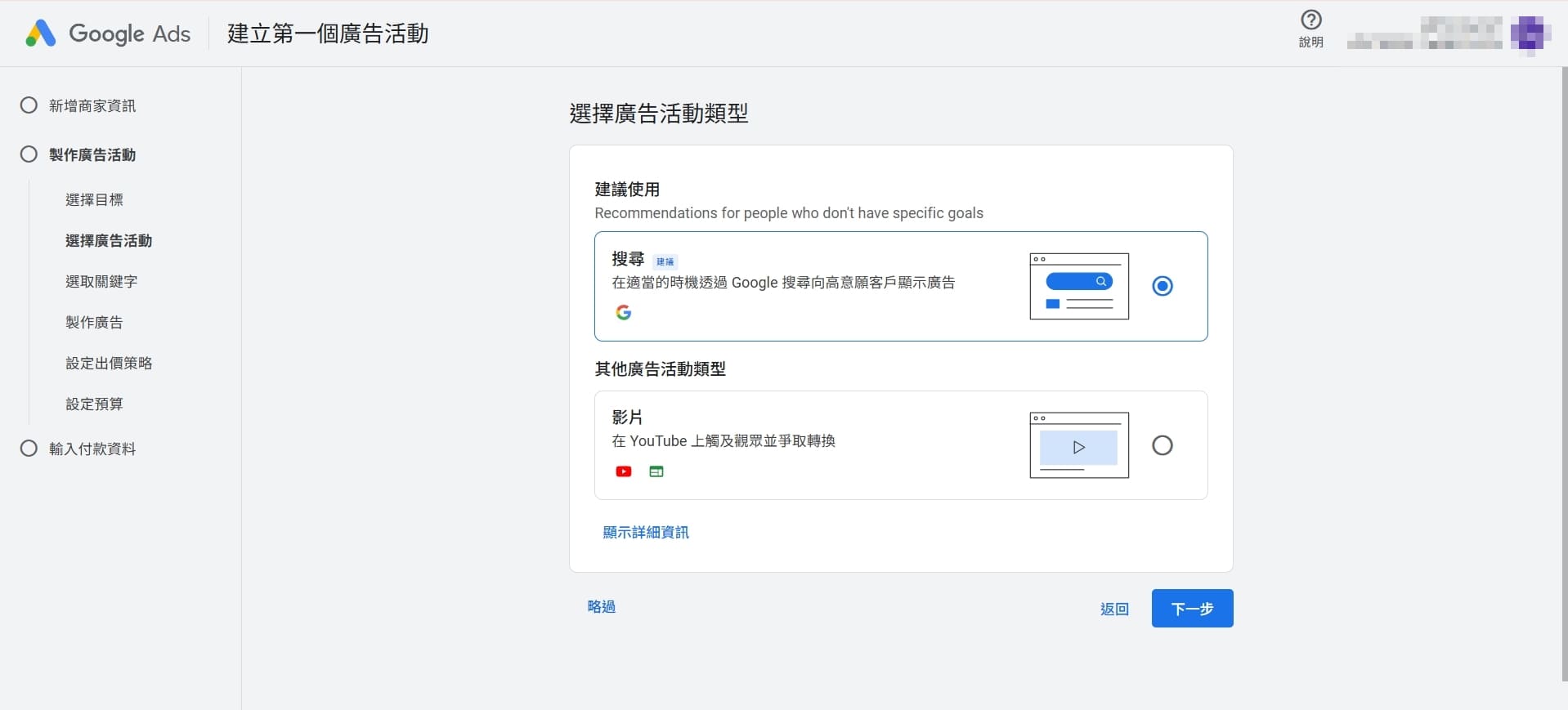Click the 略過 skip link
This screenshot has height=710, width=1568.
(602, 606)
